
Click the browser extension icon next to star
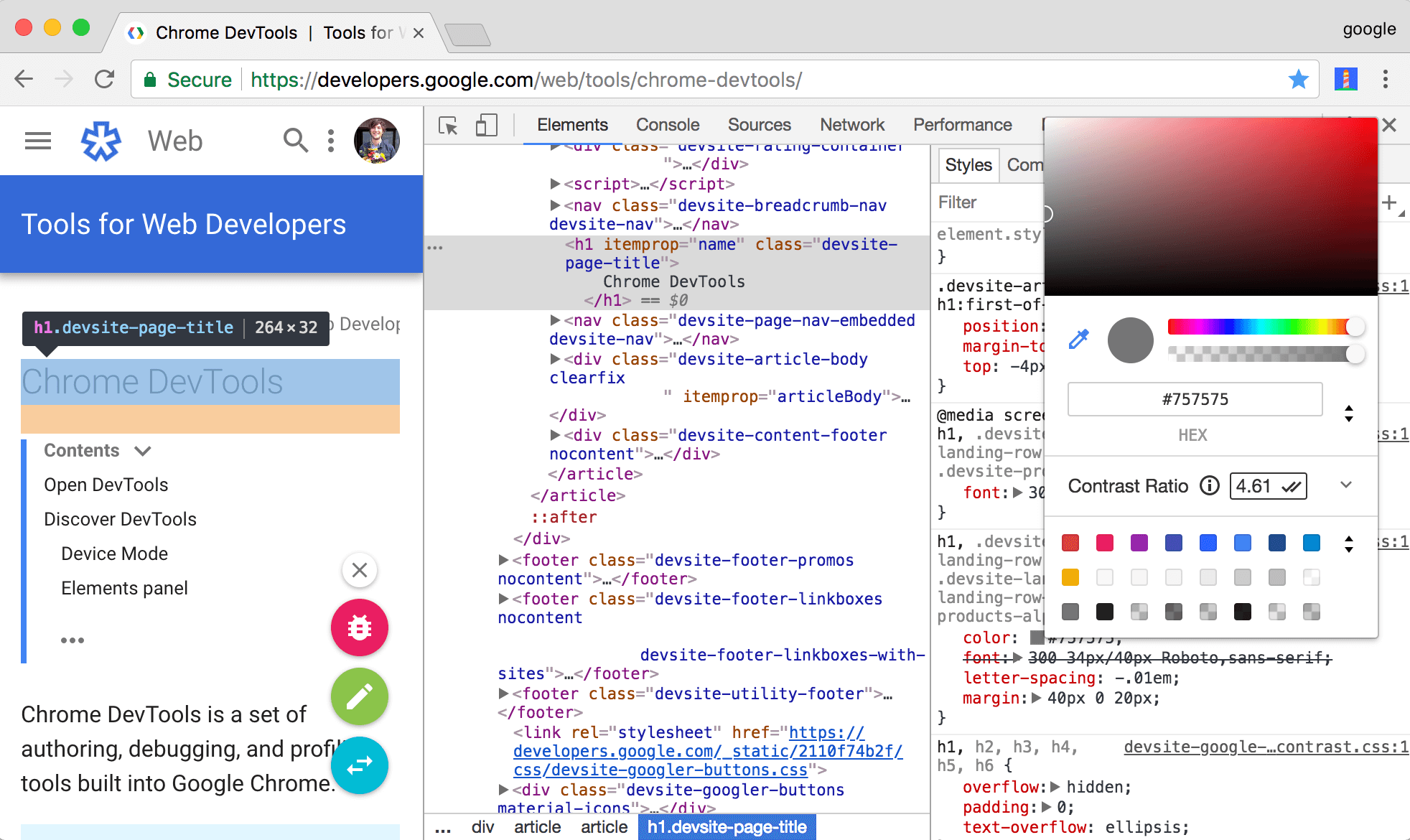[1346, 79]
